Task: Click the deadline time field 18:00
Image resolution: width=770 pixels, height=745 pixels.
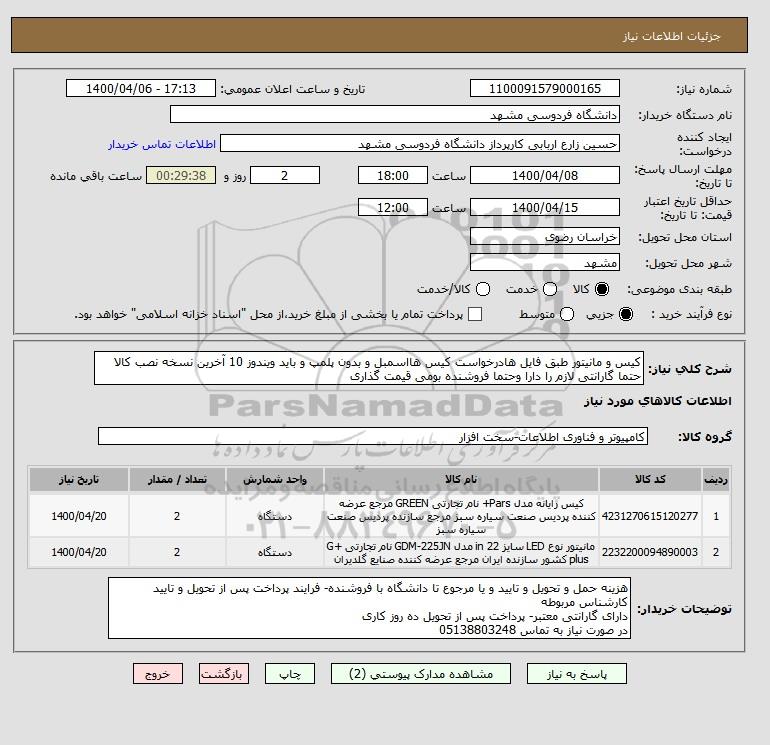Action: click(393, 175)
